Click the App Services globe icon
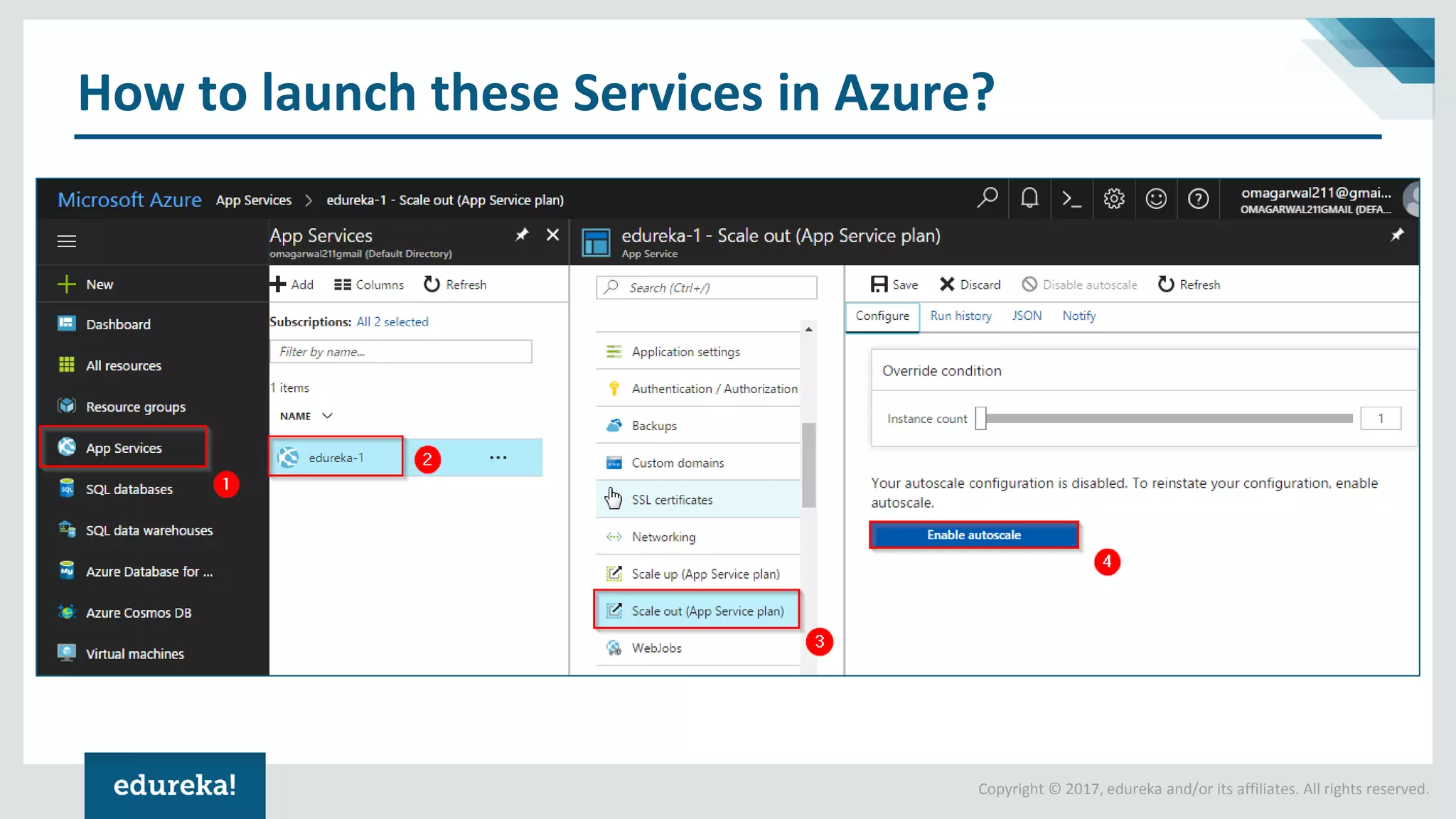 67,447
